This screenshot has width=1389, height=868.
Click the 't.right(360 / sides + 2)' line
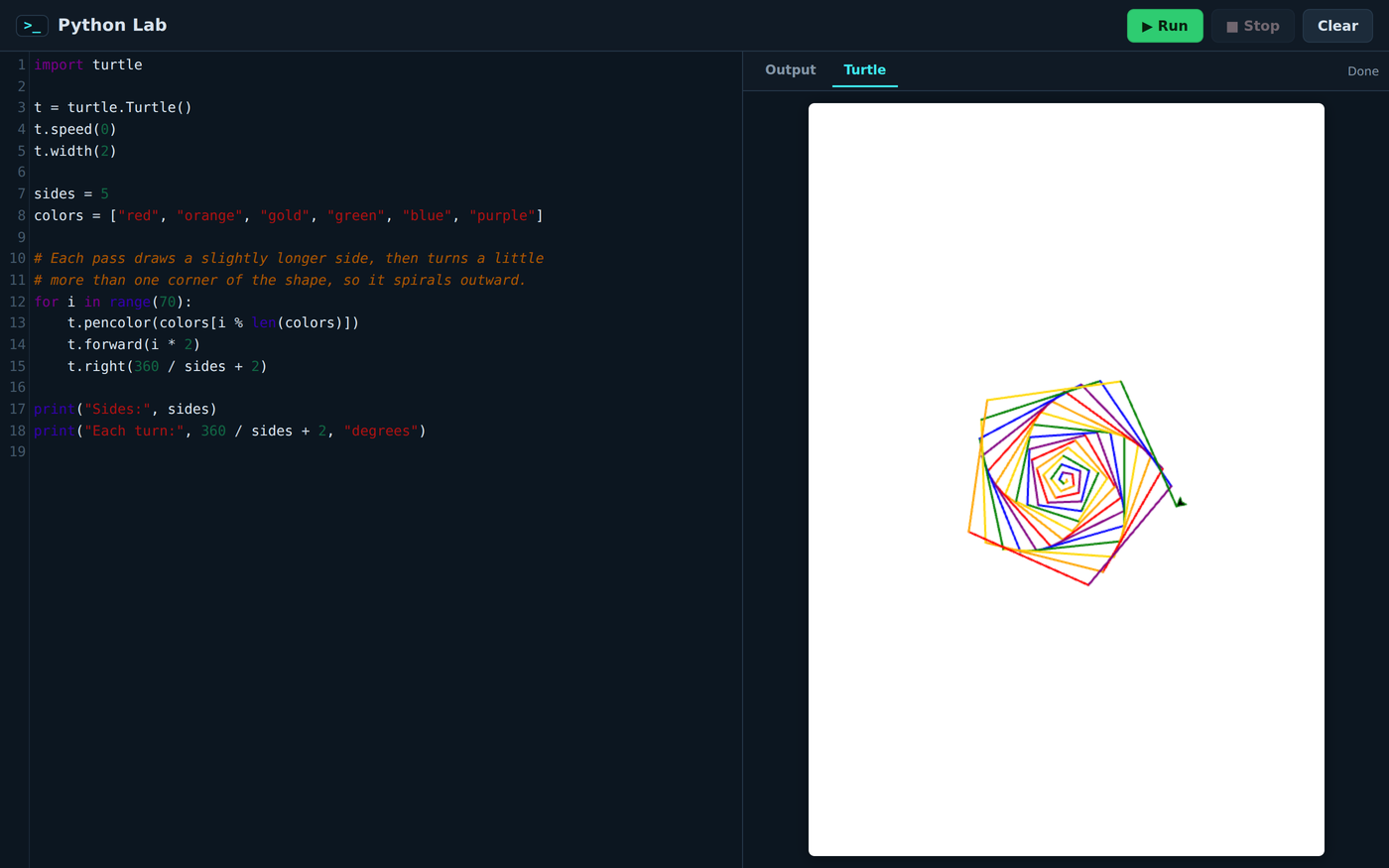coord(168,366)
